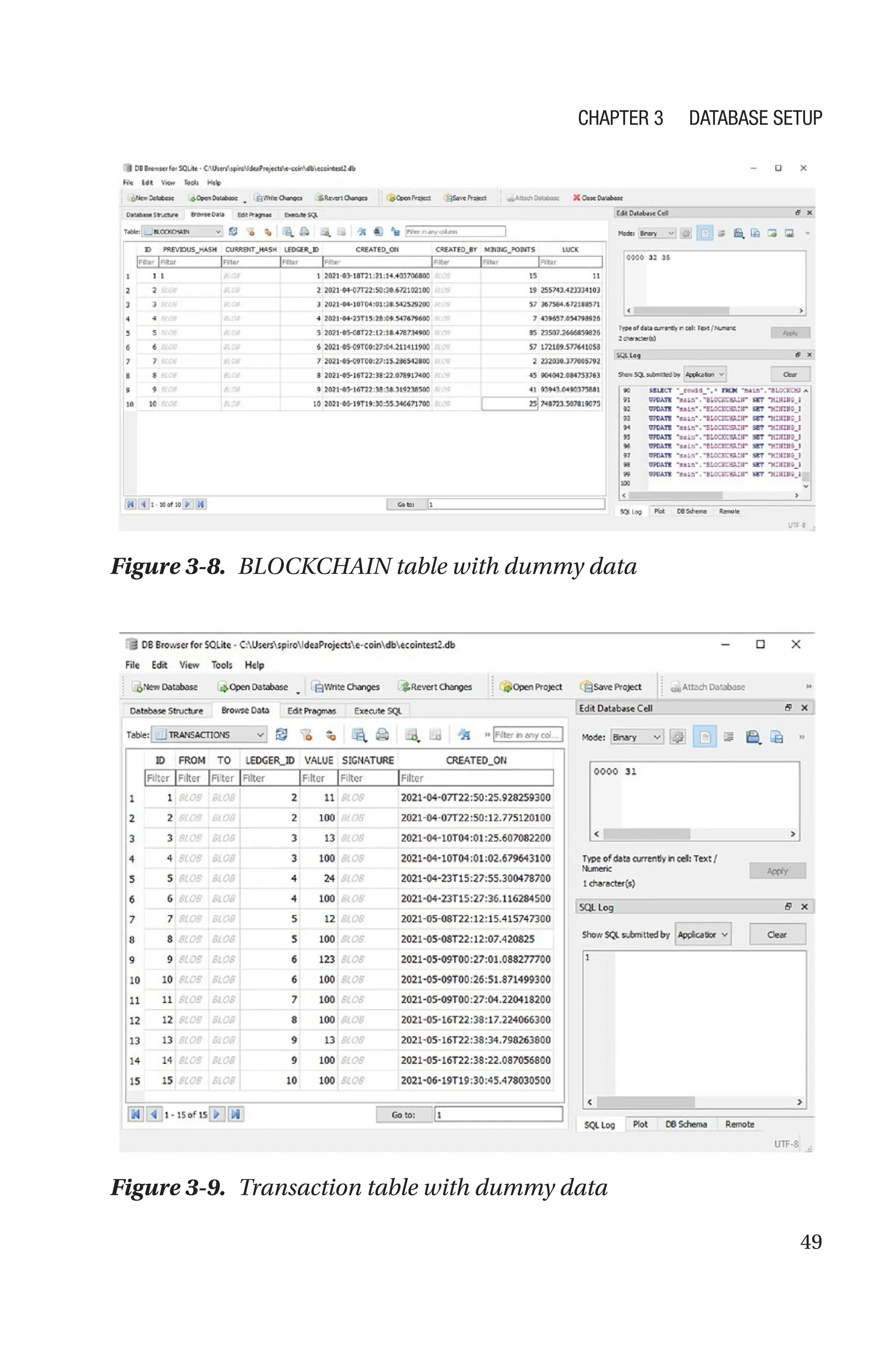The height and width of the screenshot is (1359, 896).
Task: Open Table dropdown showing BLOCKCHAIN
Action: coord(182,232)
